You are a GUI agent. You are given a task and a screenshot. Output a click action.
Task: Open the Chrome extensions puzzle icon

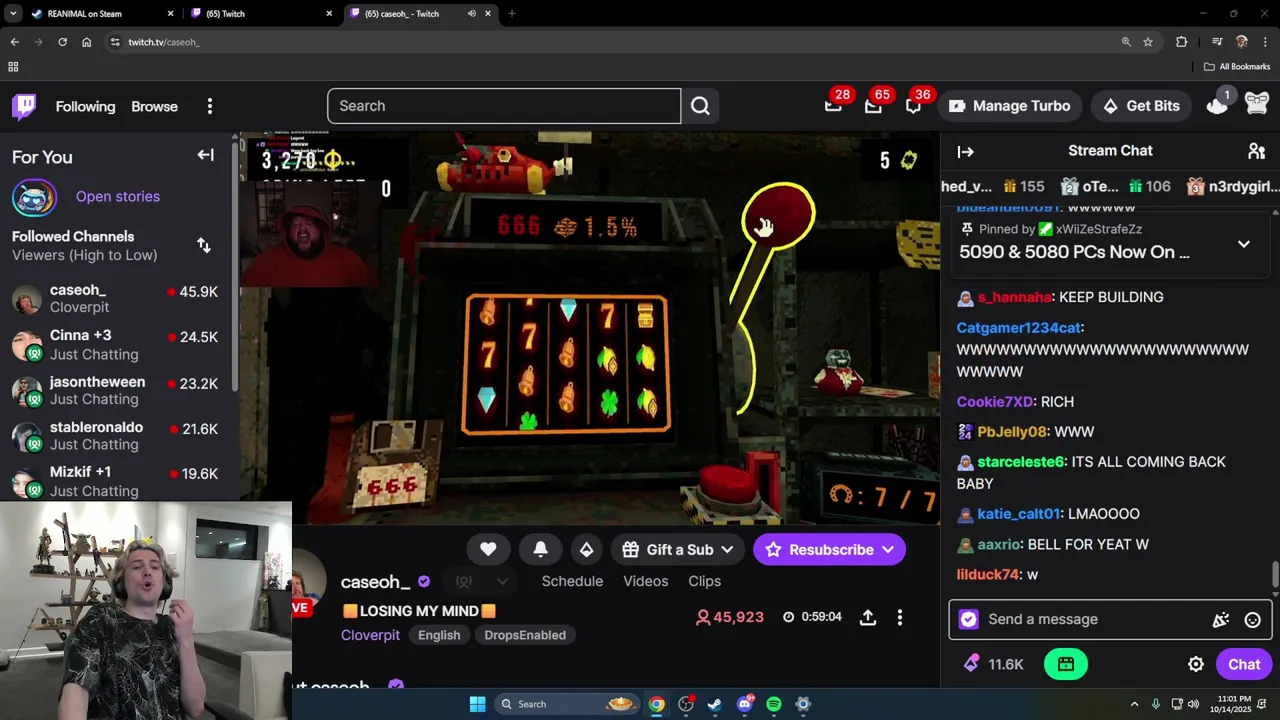point(1181,42)
